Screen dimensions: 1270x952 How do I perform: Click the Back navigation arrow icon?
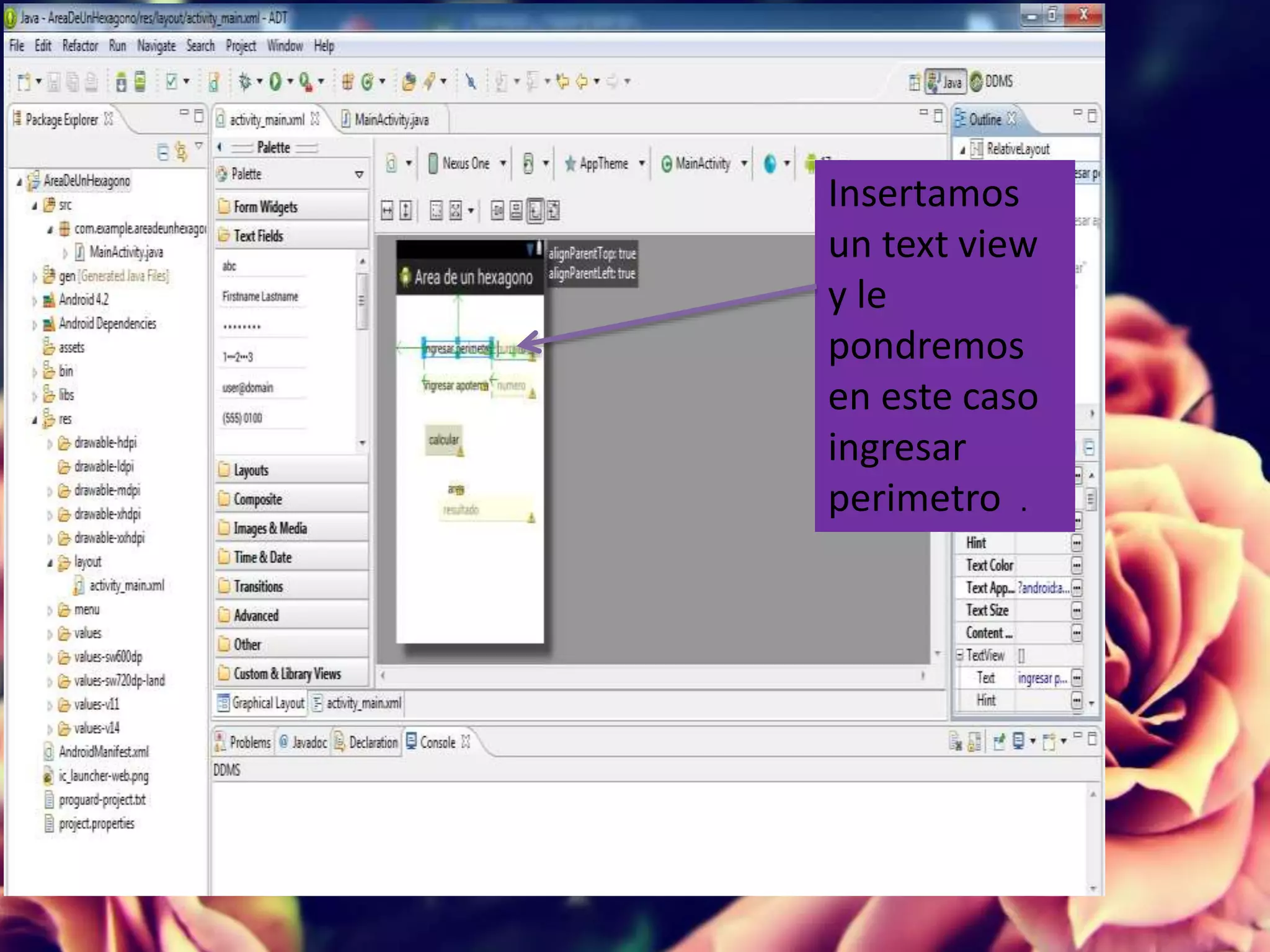(582, 81)
